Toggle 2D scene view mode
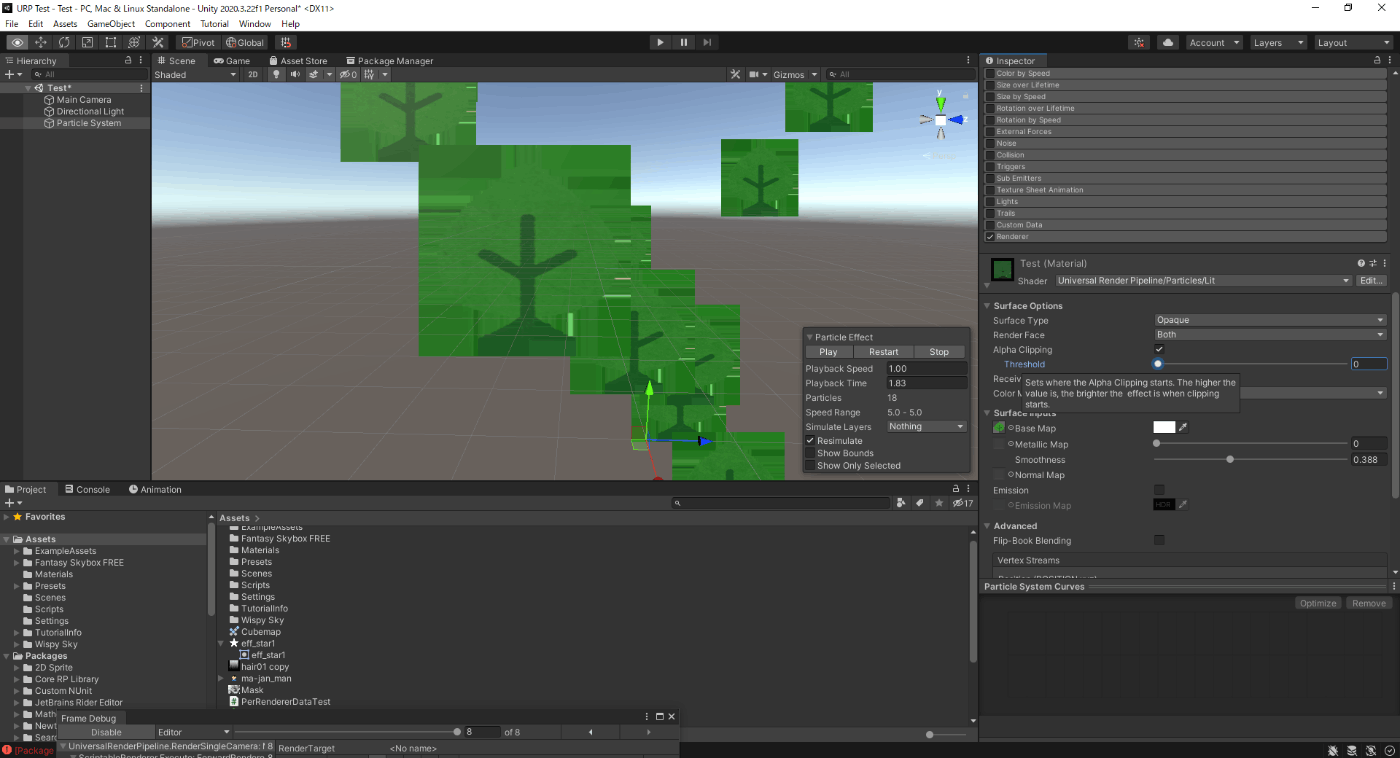Viewport: 1400px width, 758px height. coord(253,75)
